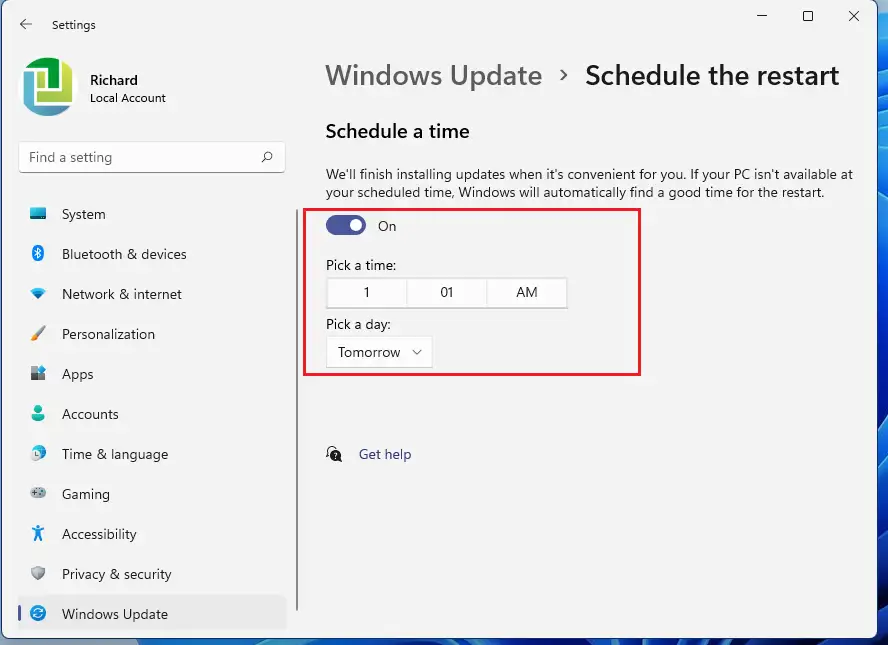Open the Tomorrow day dropdown
The width and height of the screenshot is (888, 645).
click(379, 352)
